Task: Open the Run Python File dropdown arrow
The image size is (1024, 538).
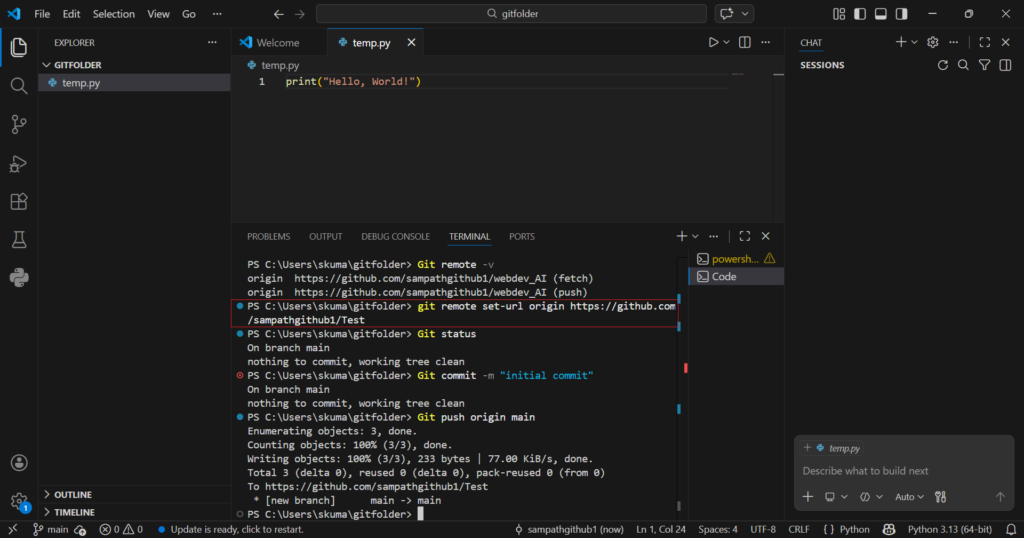Action: (726, 42)
